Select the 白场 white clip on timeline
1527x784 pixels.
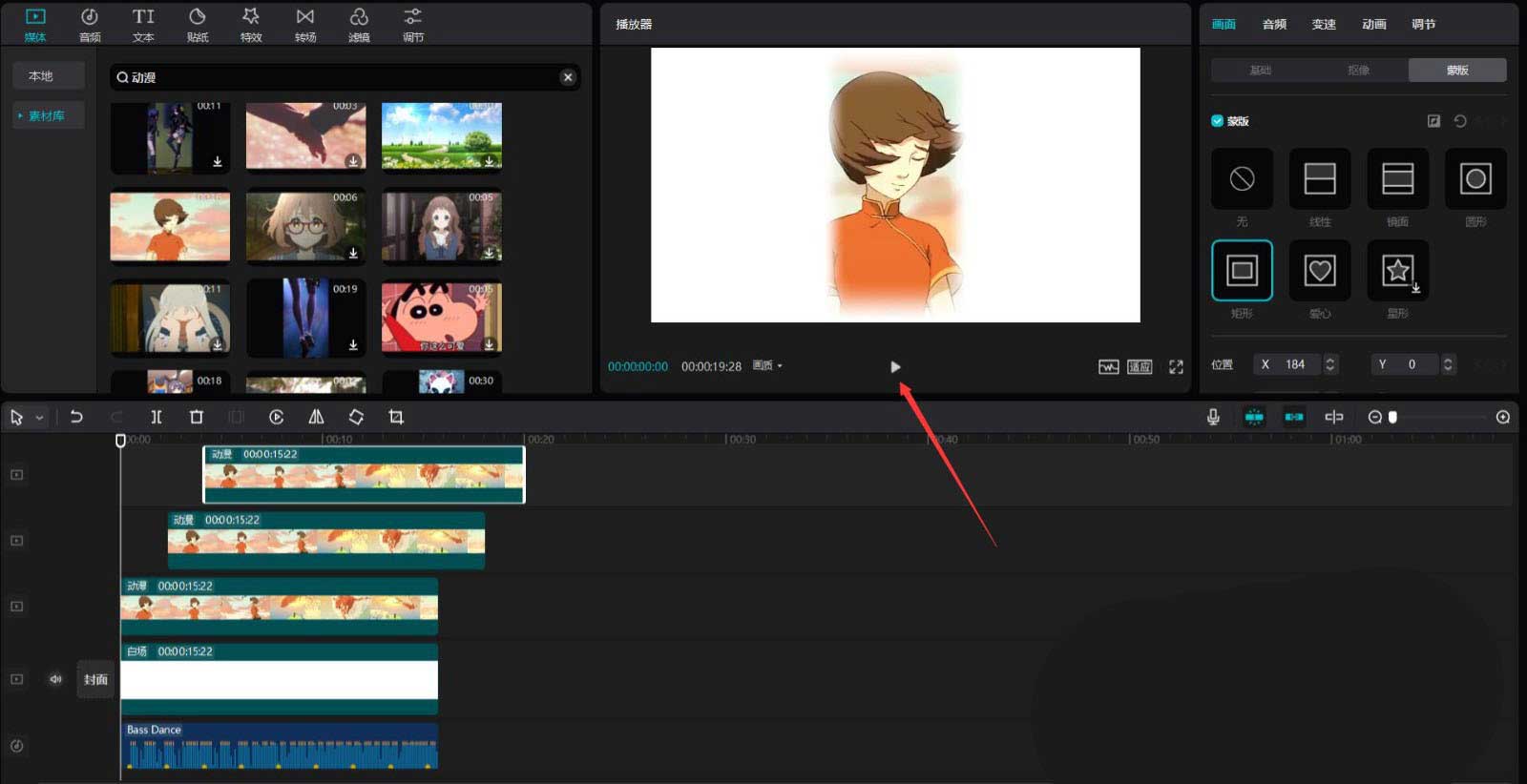click(x=279, y=679)
